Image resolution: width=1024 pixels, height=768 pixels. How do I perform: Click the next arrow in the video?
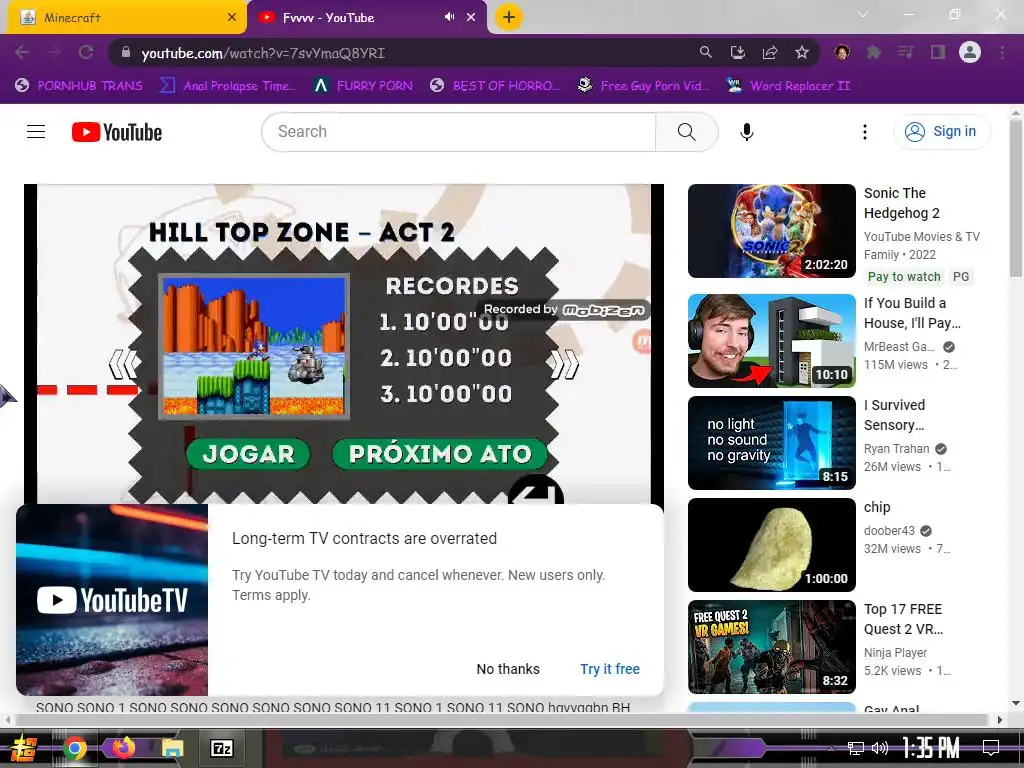[x=564, y=364]
